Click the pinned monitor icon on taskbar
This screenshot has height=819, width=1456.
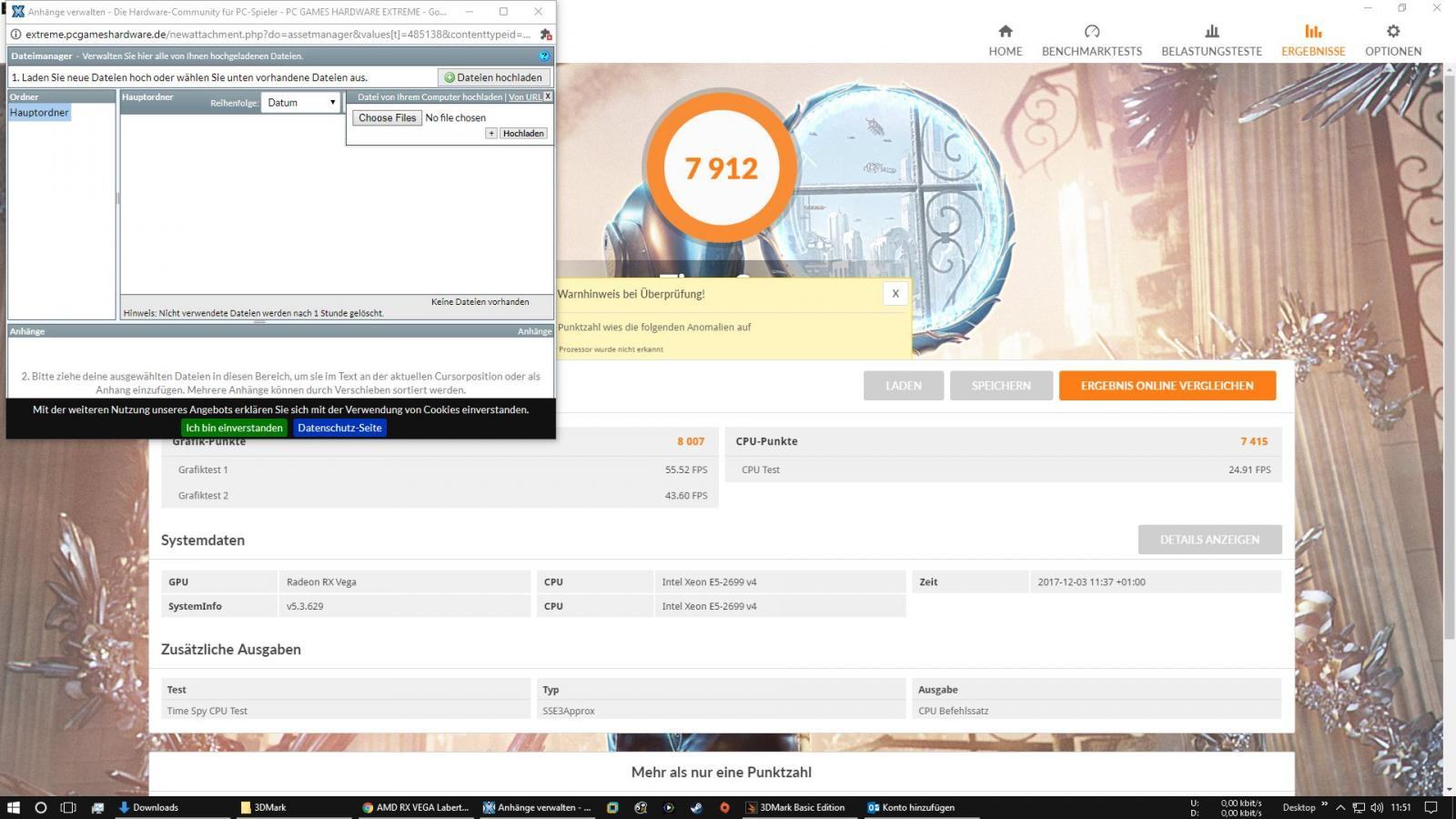97,807
